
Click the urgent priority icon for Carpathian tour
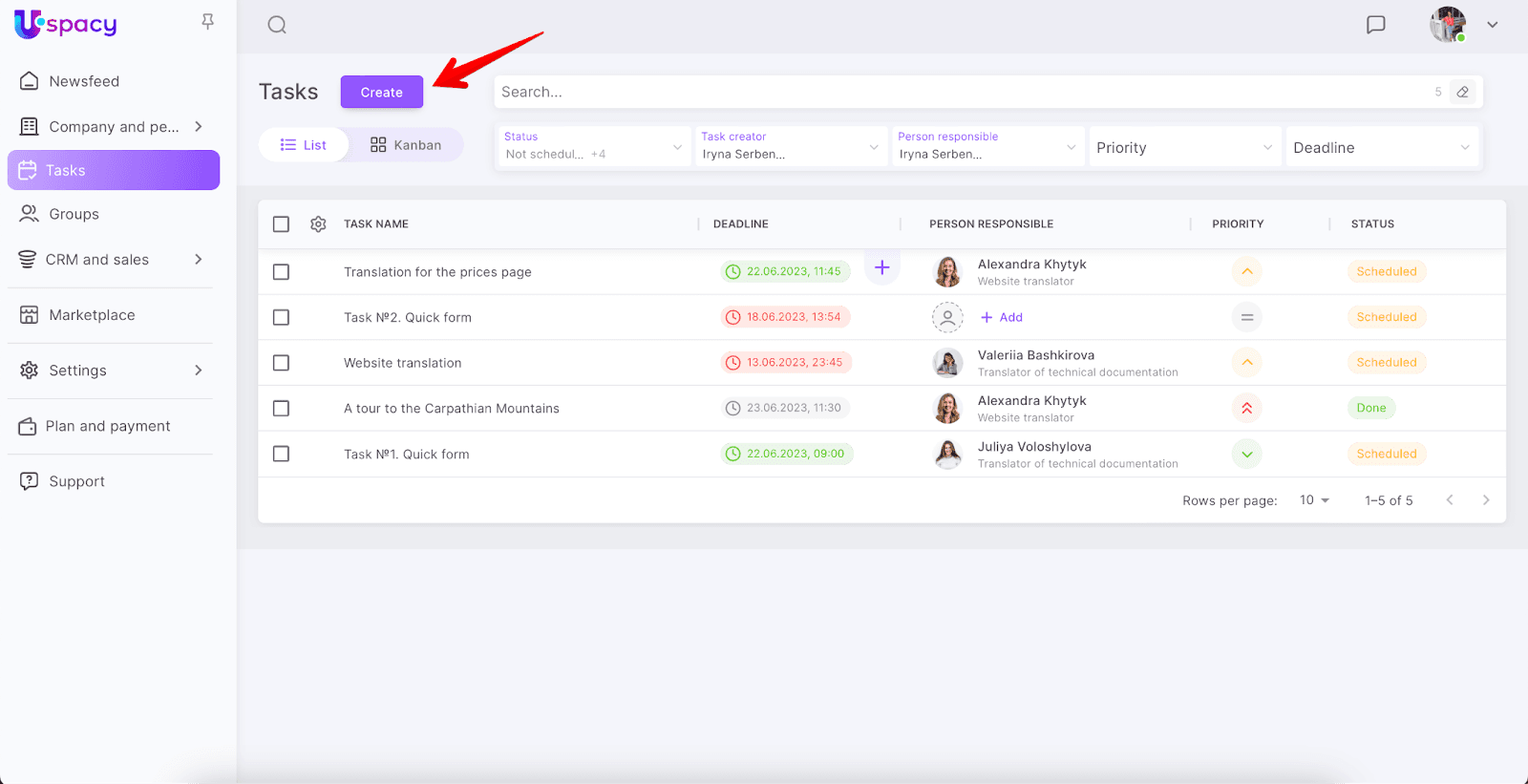pos(1246,409)
